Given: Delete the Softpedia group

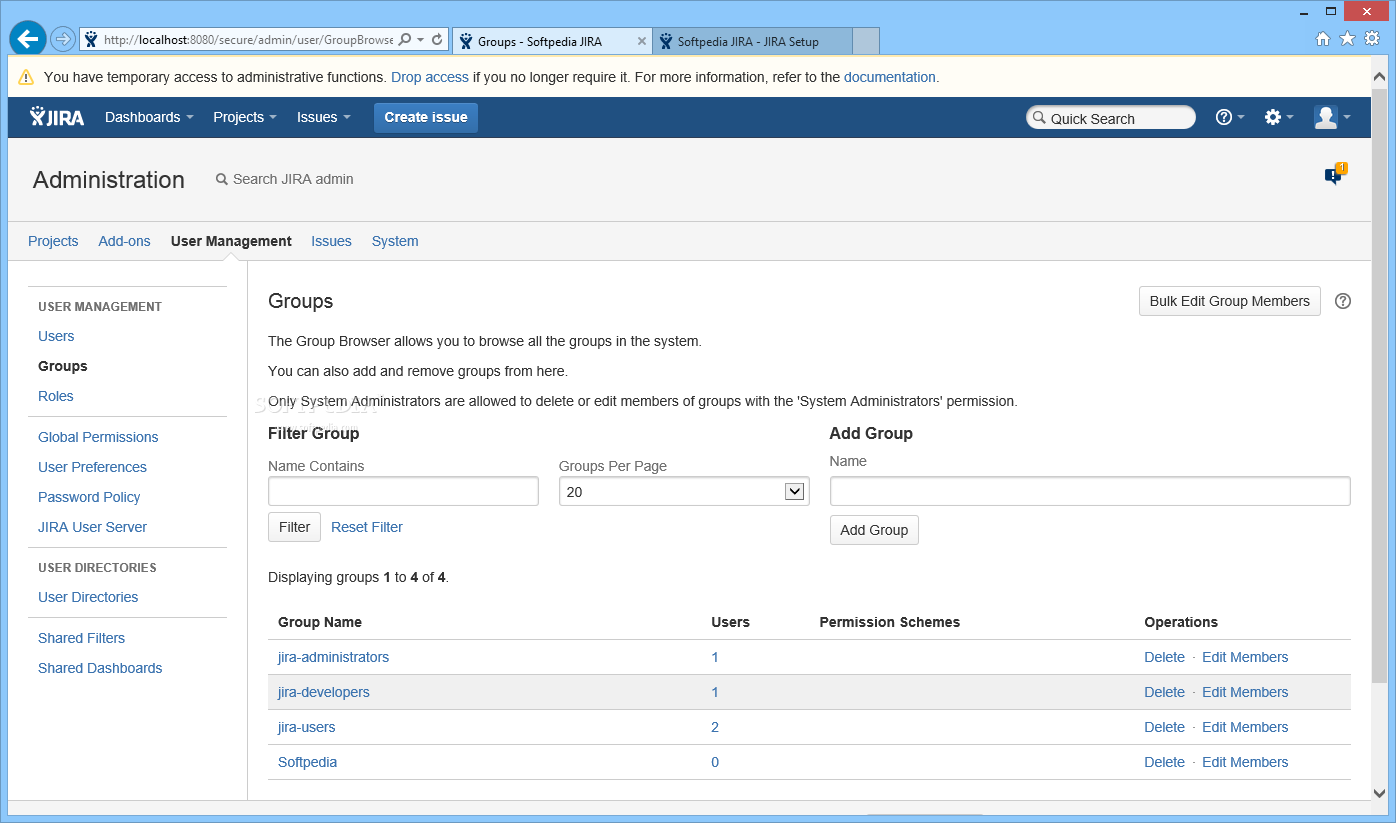Looking at the screenshot, I should click(x=1164, y=762).
